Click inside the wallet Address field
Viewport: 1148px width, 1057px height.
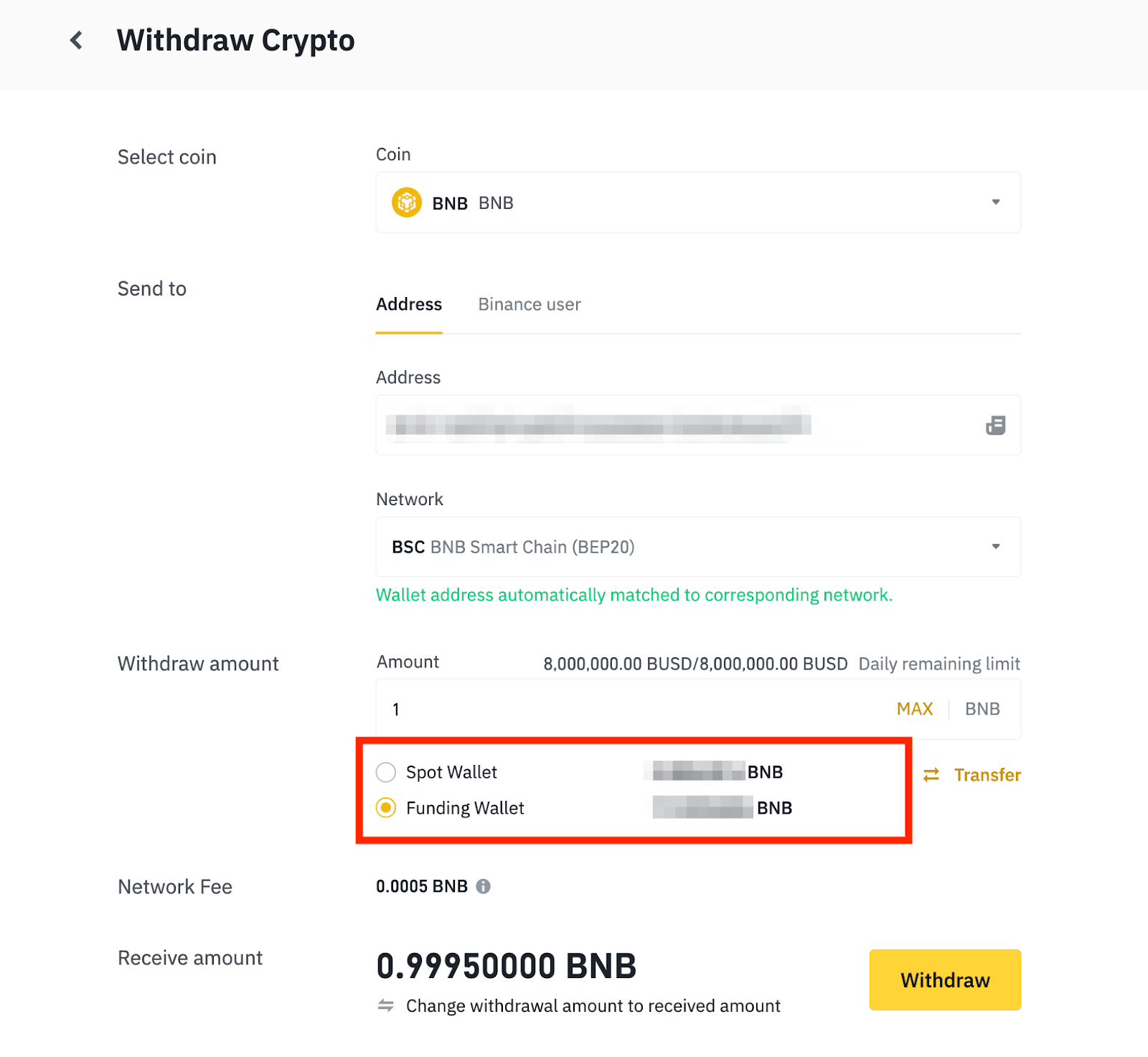click(x=674, y=426)
